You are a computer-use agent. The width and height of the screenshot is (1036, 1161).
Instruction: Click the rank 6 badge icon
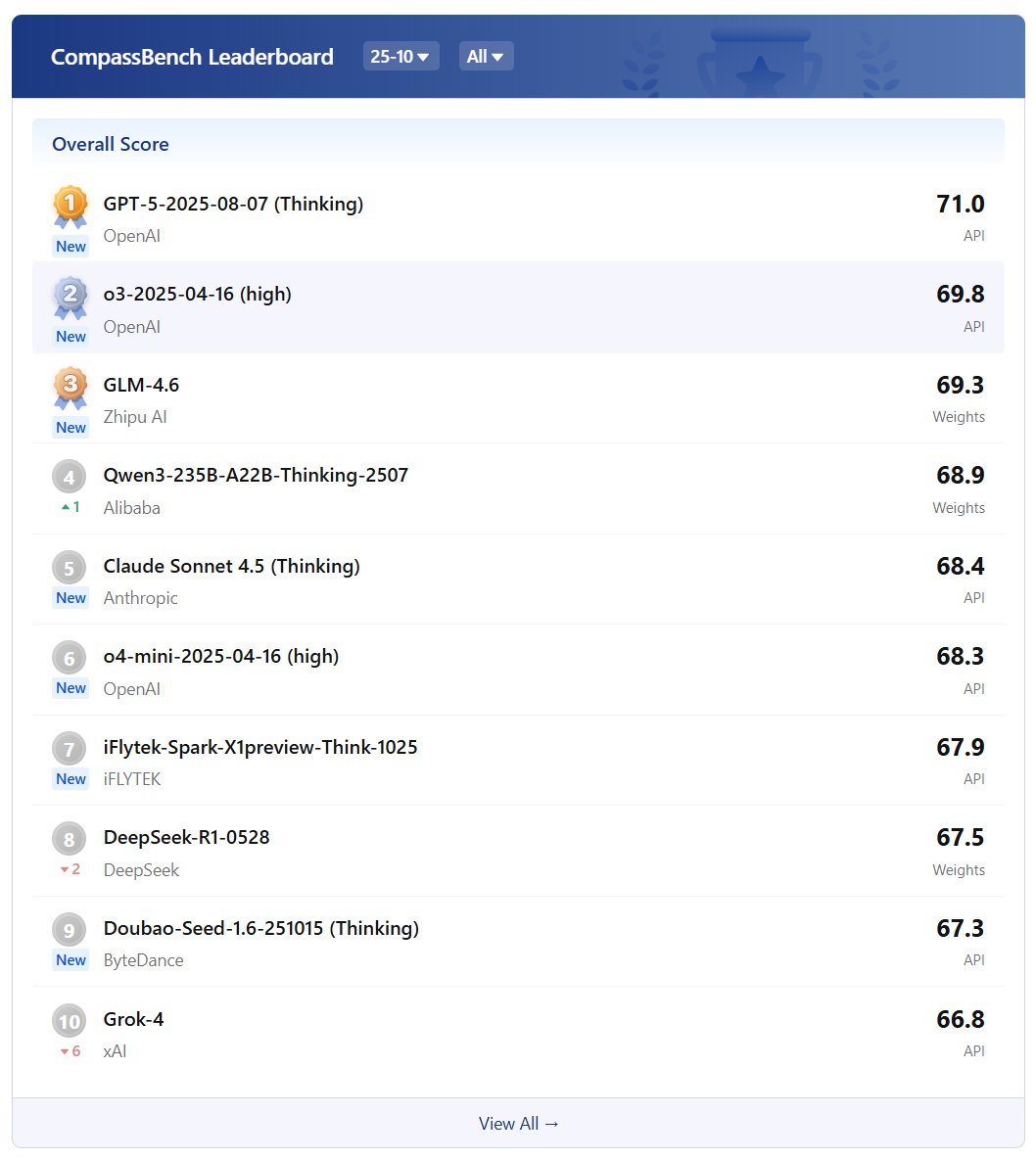[x=69, y=658]
